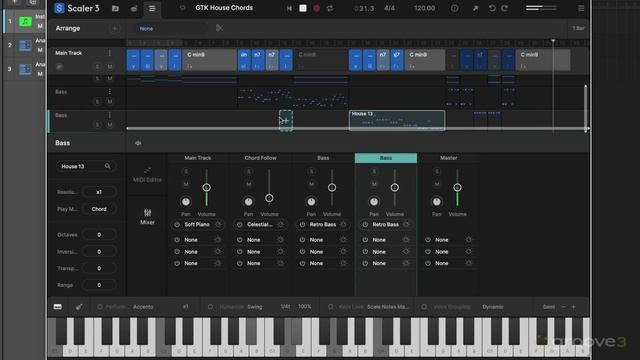Viewport: 640px width, 360px height.
Task: Select the highlighted Bass mixer channel header
Action: (x=386, y=158)
